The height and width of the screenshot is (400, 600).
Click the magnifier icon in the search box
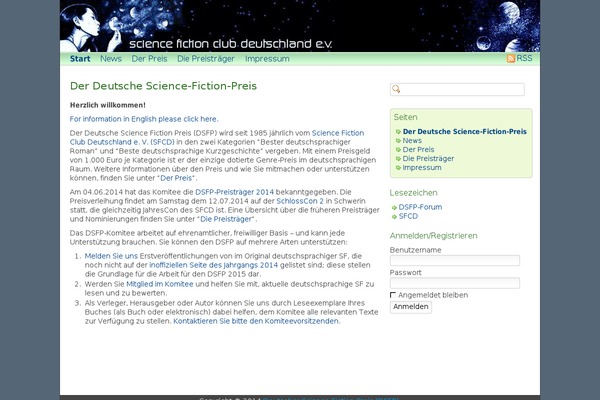point(396,89)
